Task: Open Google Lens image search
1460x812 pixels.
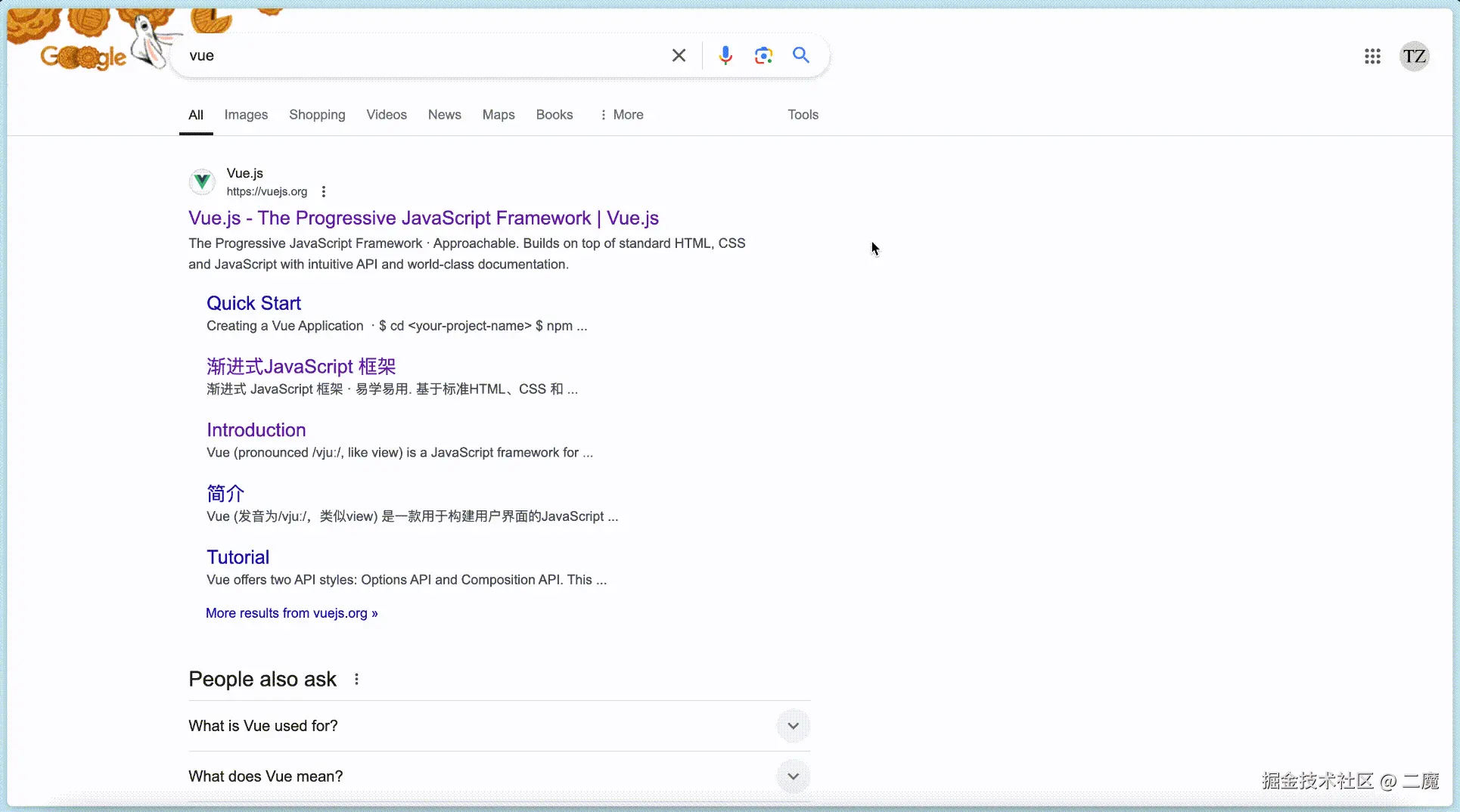Action: 763,54
